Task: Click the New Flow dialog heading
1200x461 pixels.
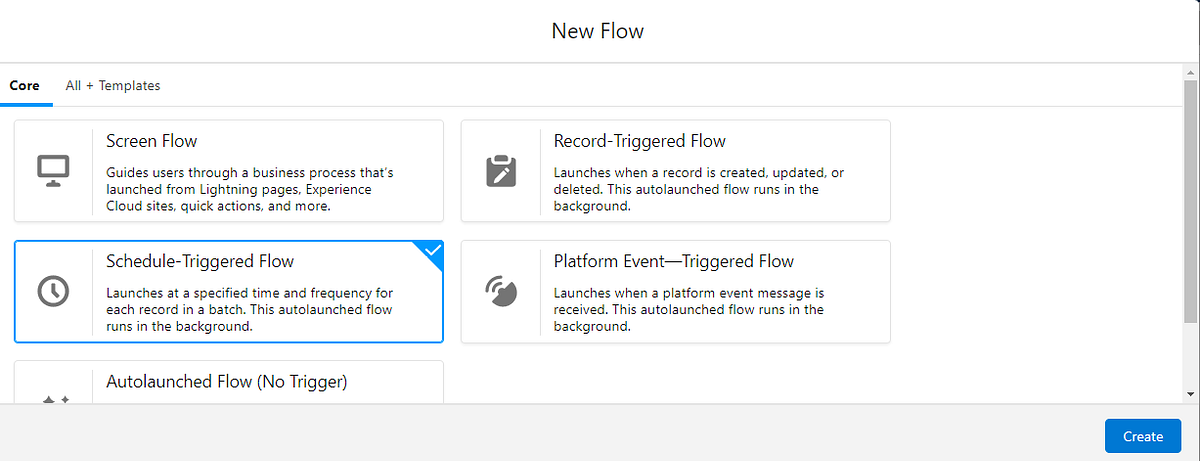Action: 598,31
